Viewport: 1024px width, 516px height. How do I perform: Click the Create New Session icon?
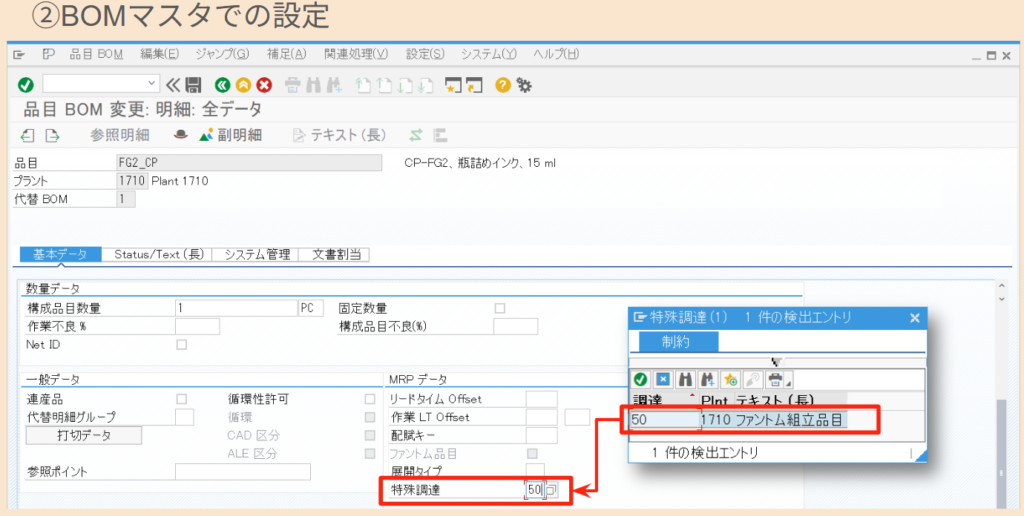coord(453,84)
